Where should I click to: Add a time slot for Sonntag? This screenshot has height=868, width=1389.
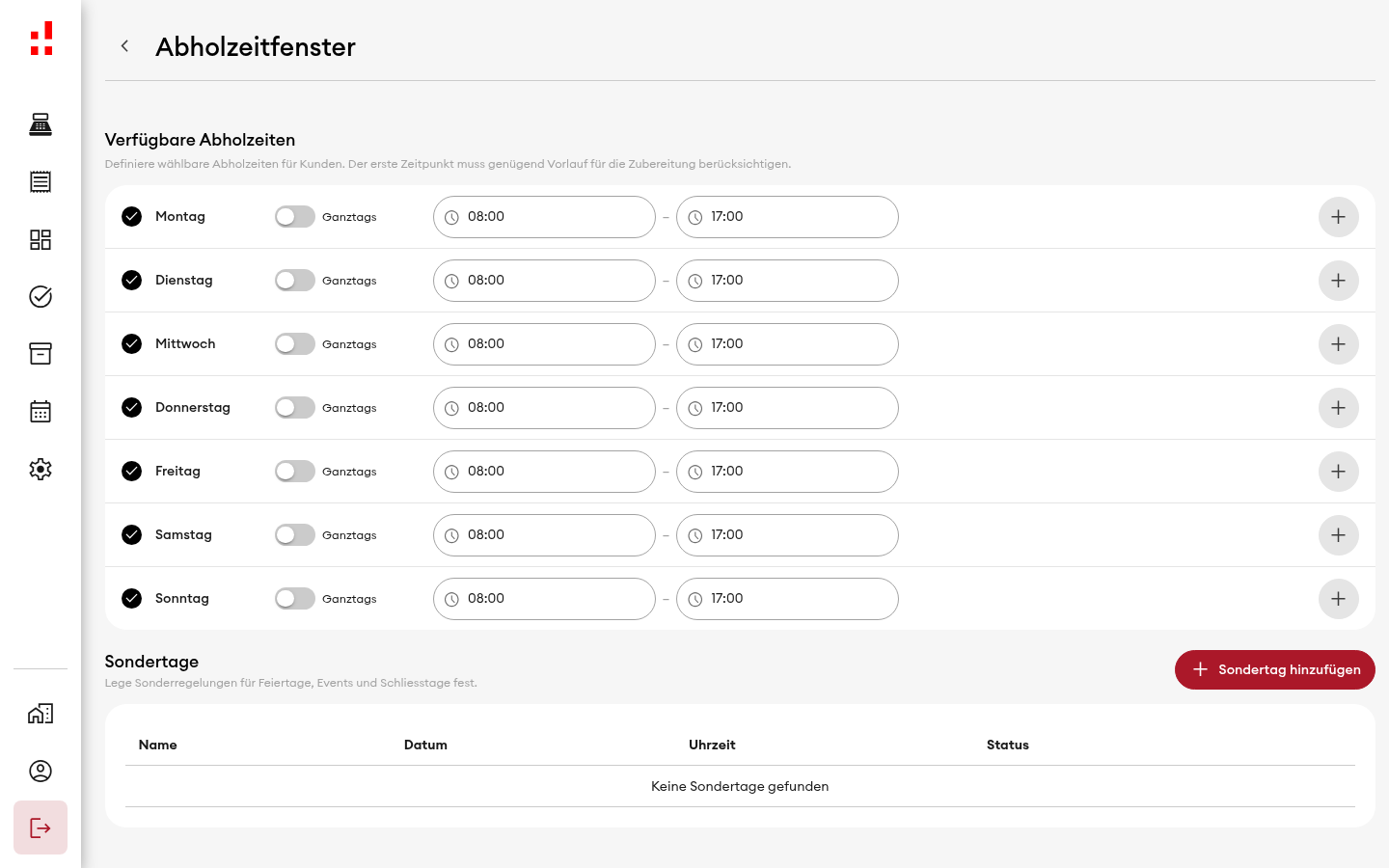(x=1339, y=599)
